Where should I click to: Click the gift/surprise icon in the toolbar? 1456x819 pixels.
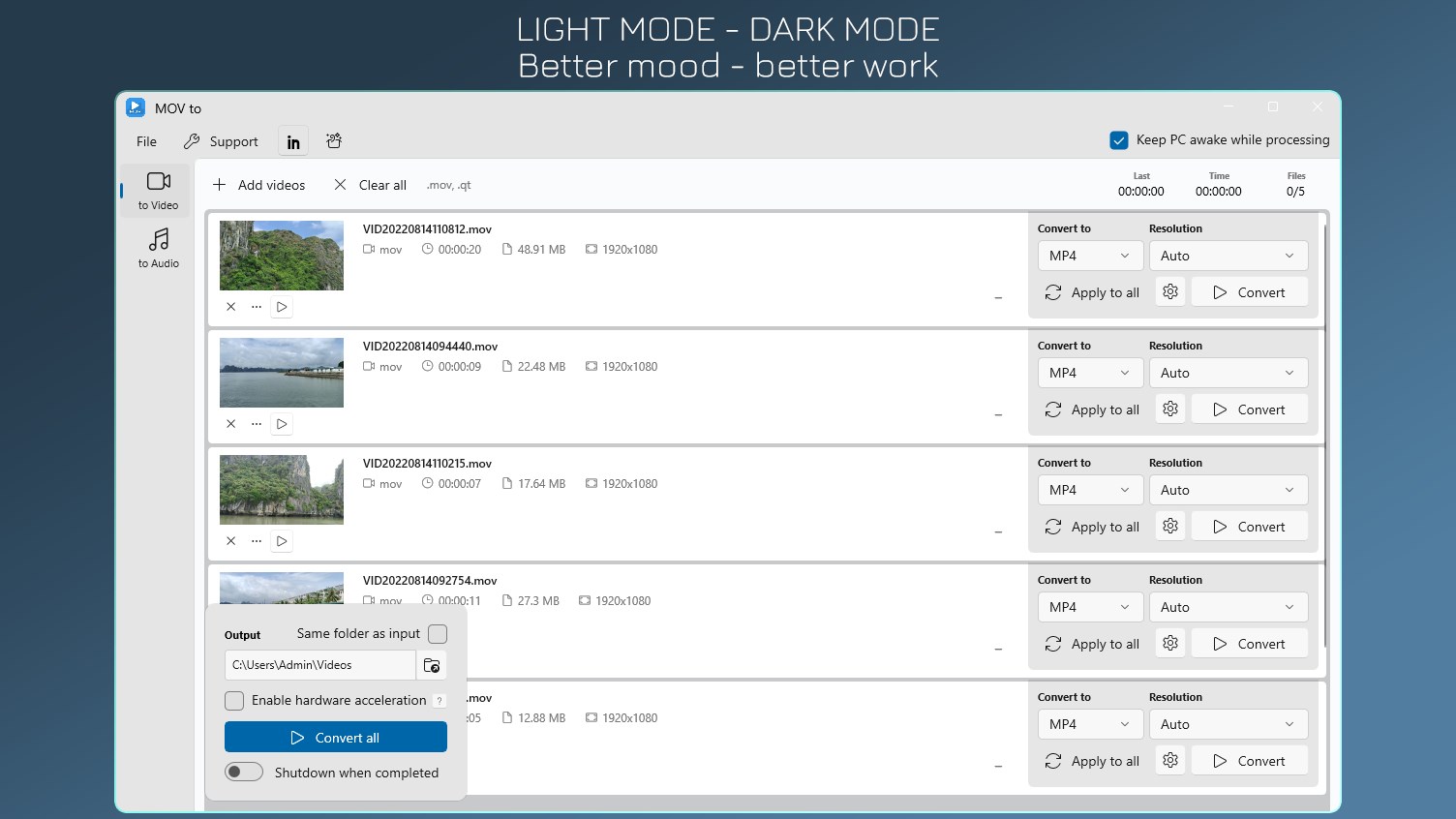coord(333,141)
